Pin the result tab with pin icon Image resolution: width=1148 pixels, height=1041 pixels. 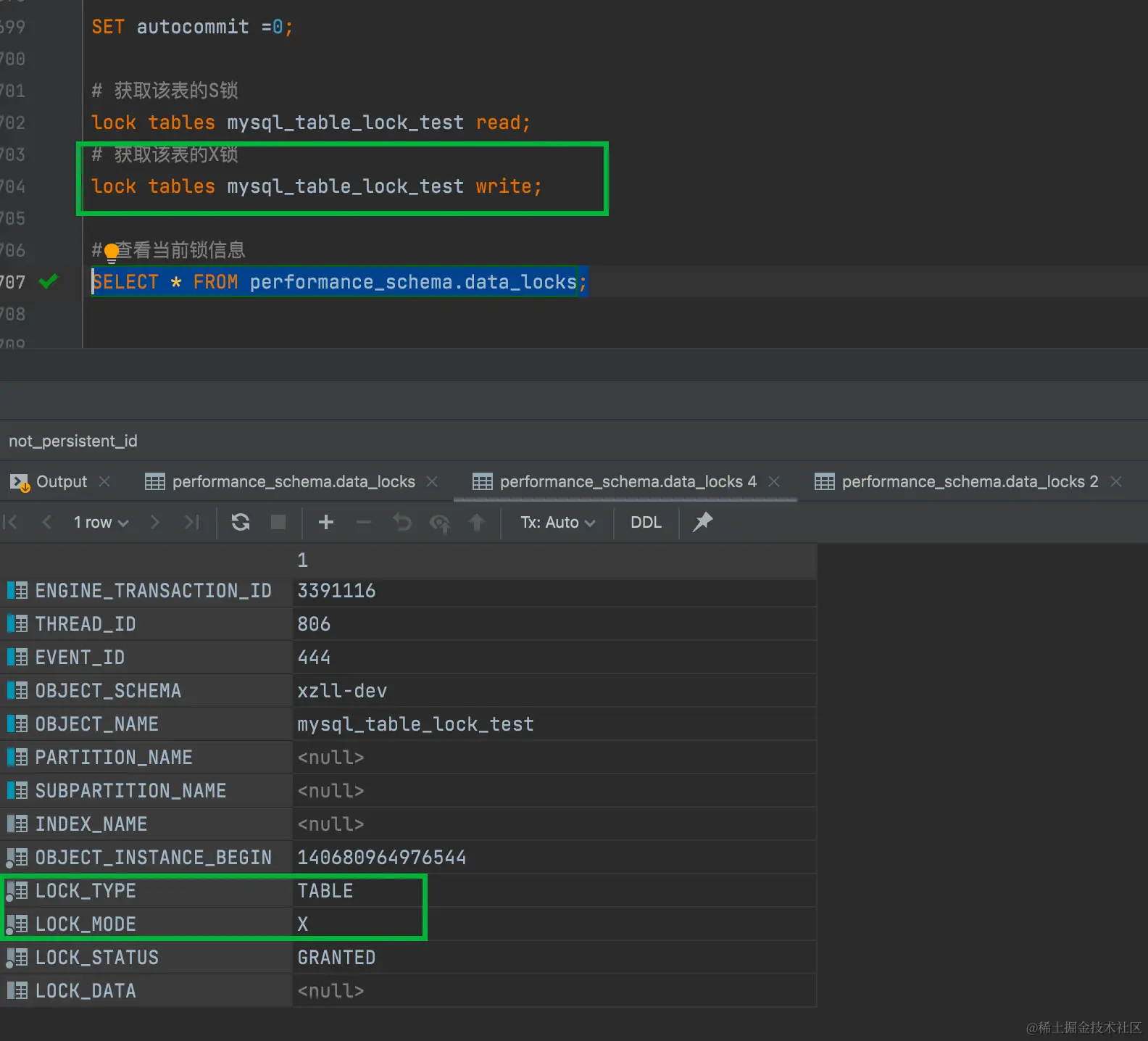point(702,521)
